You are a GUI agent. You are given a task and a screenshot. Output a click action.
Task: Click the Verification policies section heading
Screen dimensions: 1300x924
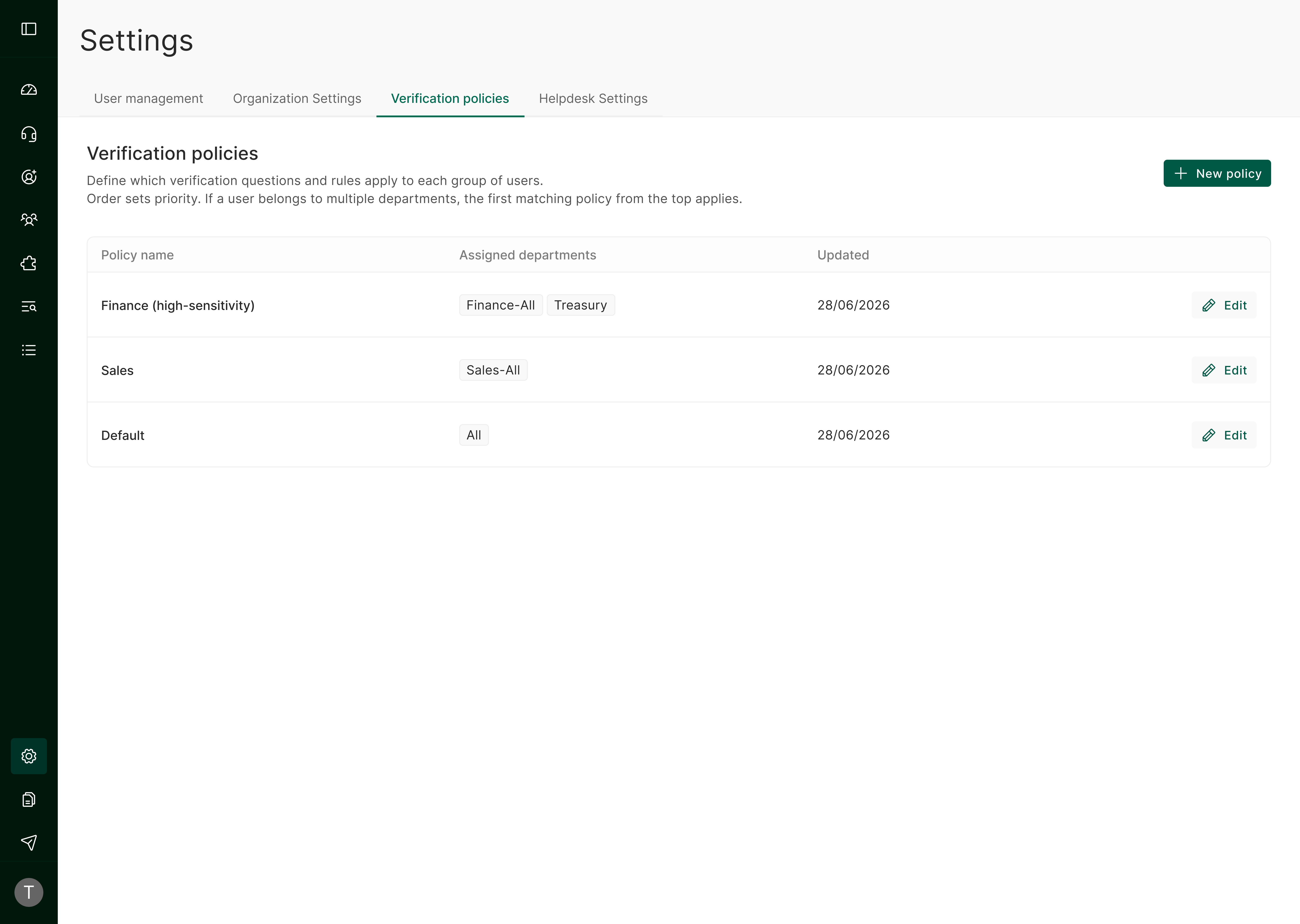(172, 154)
